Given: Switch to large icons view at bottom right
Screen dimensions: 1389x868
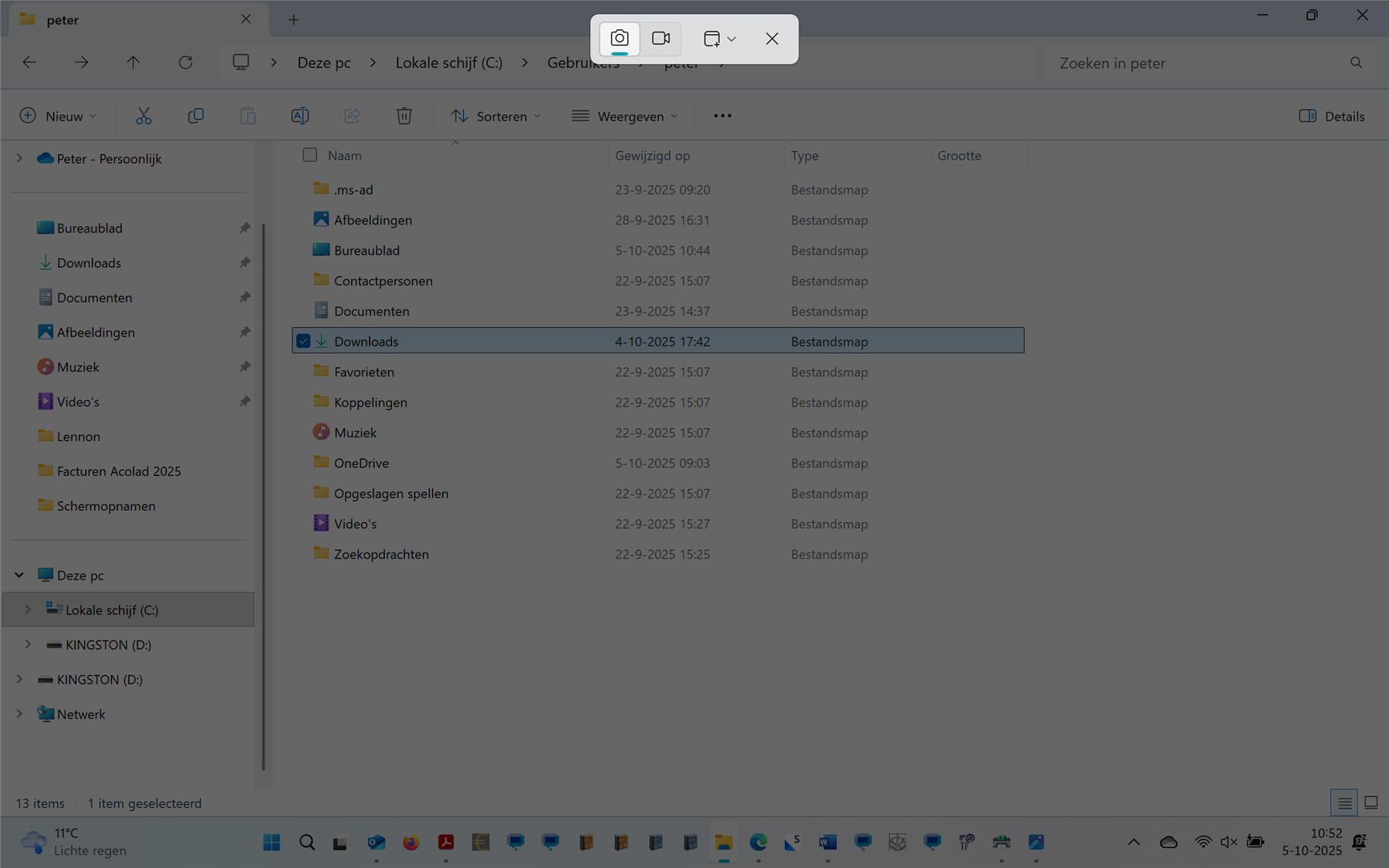Looking at the screenshot, I should [x=1370, y=802].
